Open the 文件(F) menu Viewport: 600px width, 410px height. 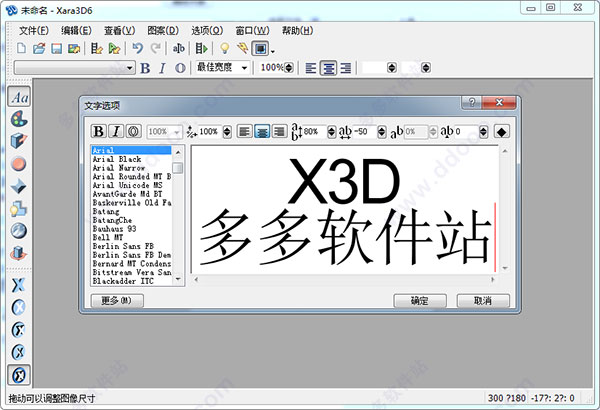coord(34,30)
